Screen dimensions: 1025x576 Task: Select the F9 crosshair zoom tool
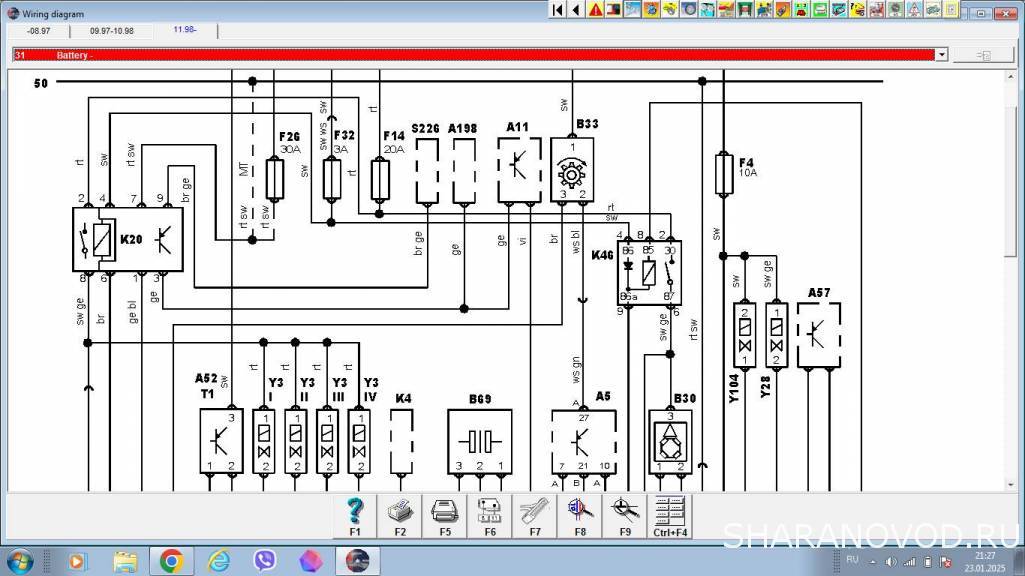(x=625, y=516)
